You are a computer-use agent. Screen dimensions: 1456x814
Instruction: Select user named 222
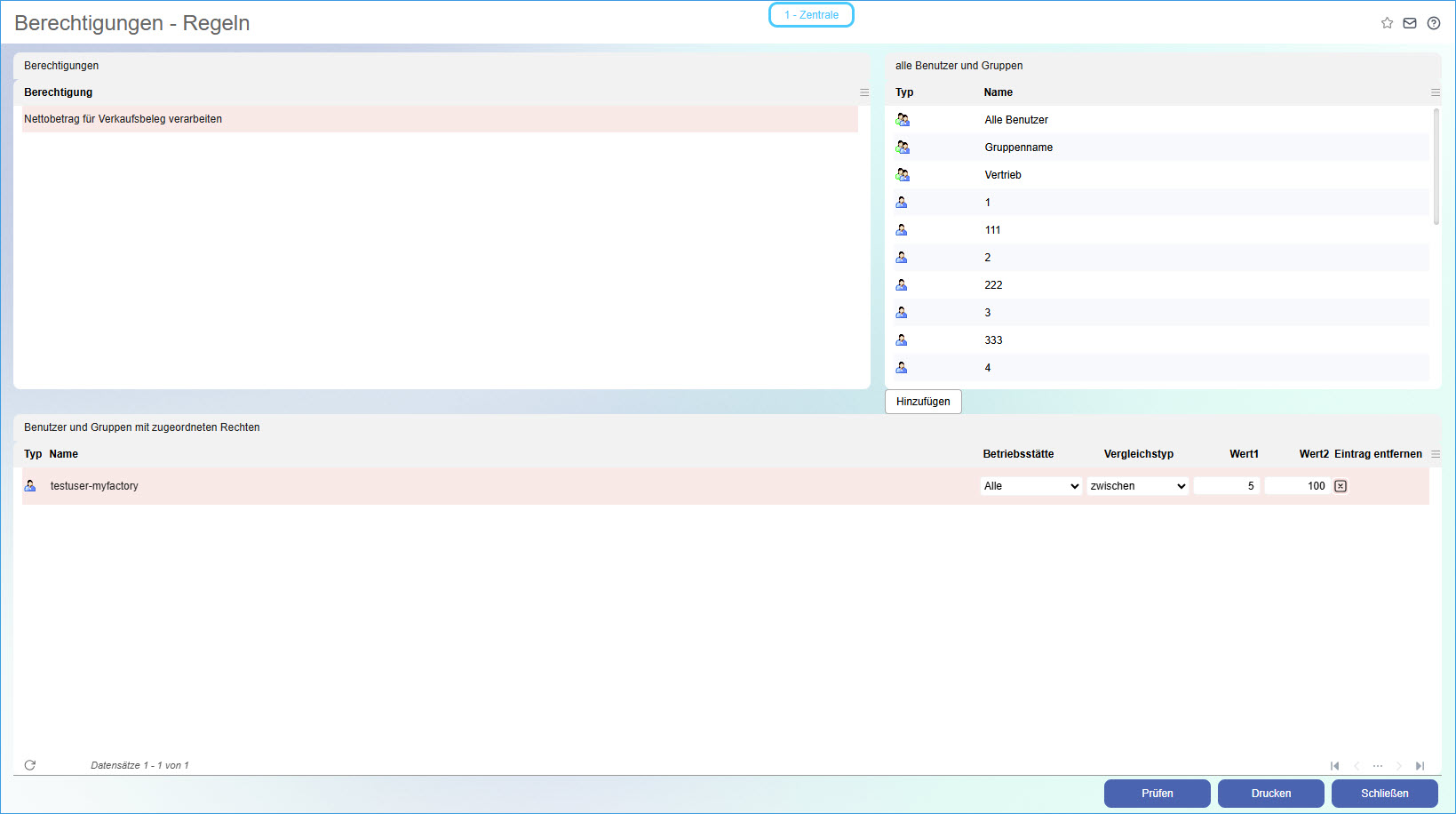tap(993, 285)
